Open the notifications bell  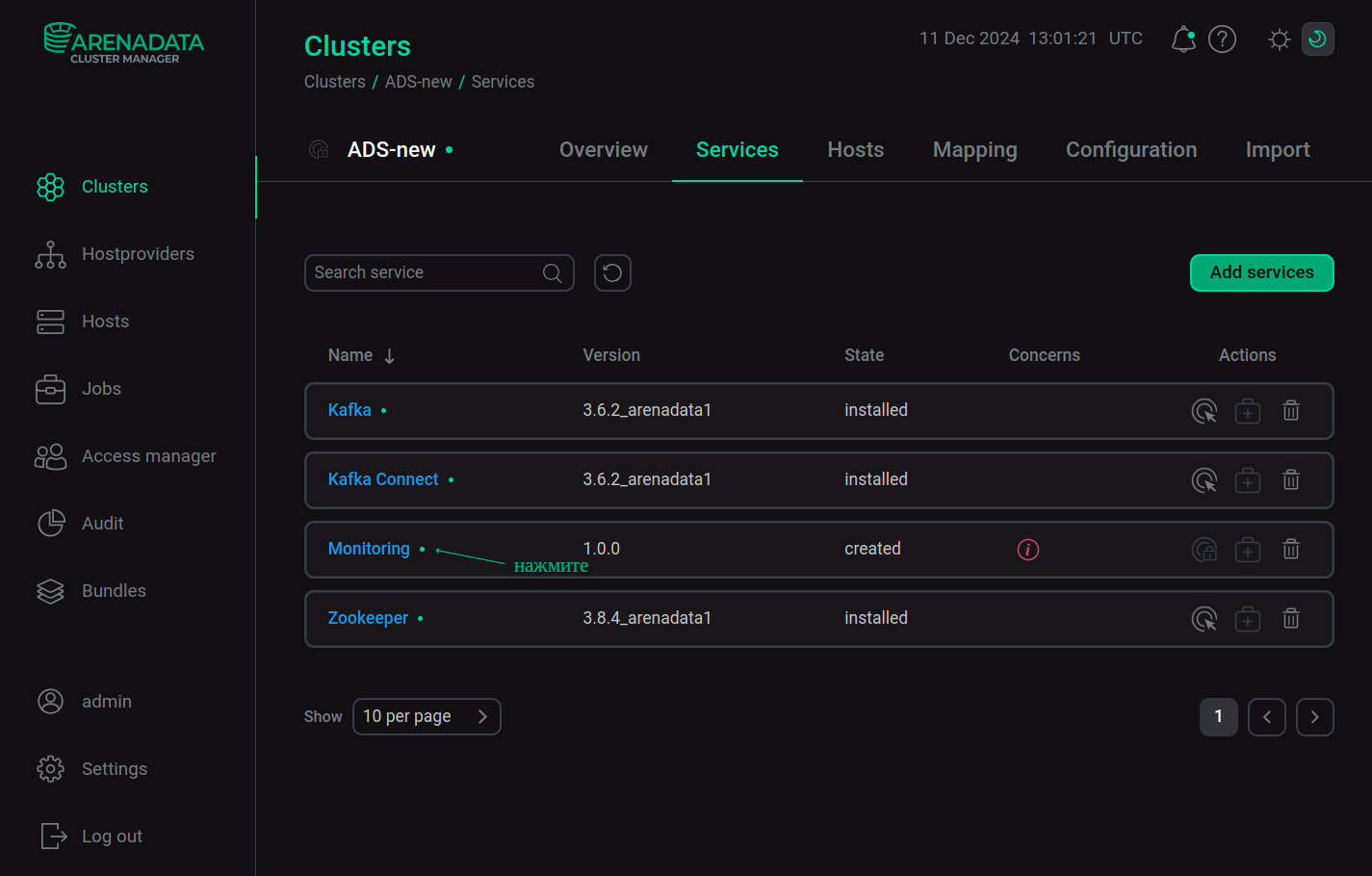coord(1183,39)
